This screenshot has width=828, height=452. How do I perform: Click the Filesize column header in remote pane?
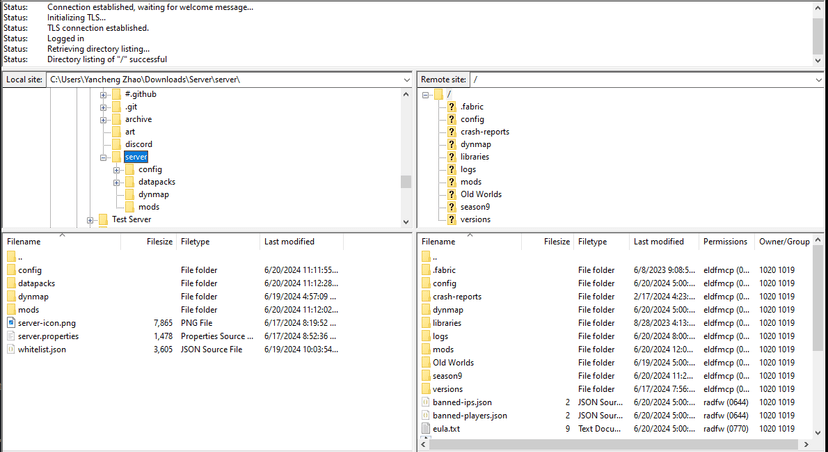[x=557, y=242]
